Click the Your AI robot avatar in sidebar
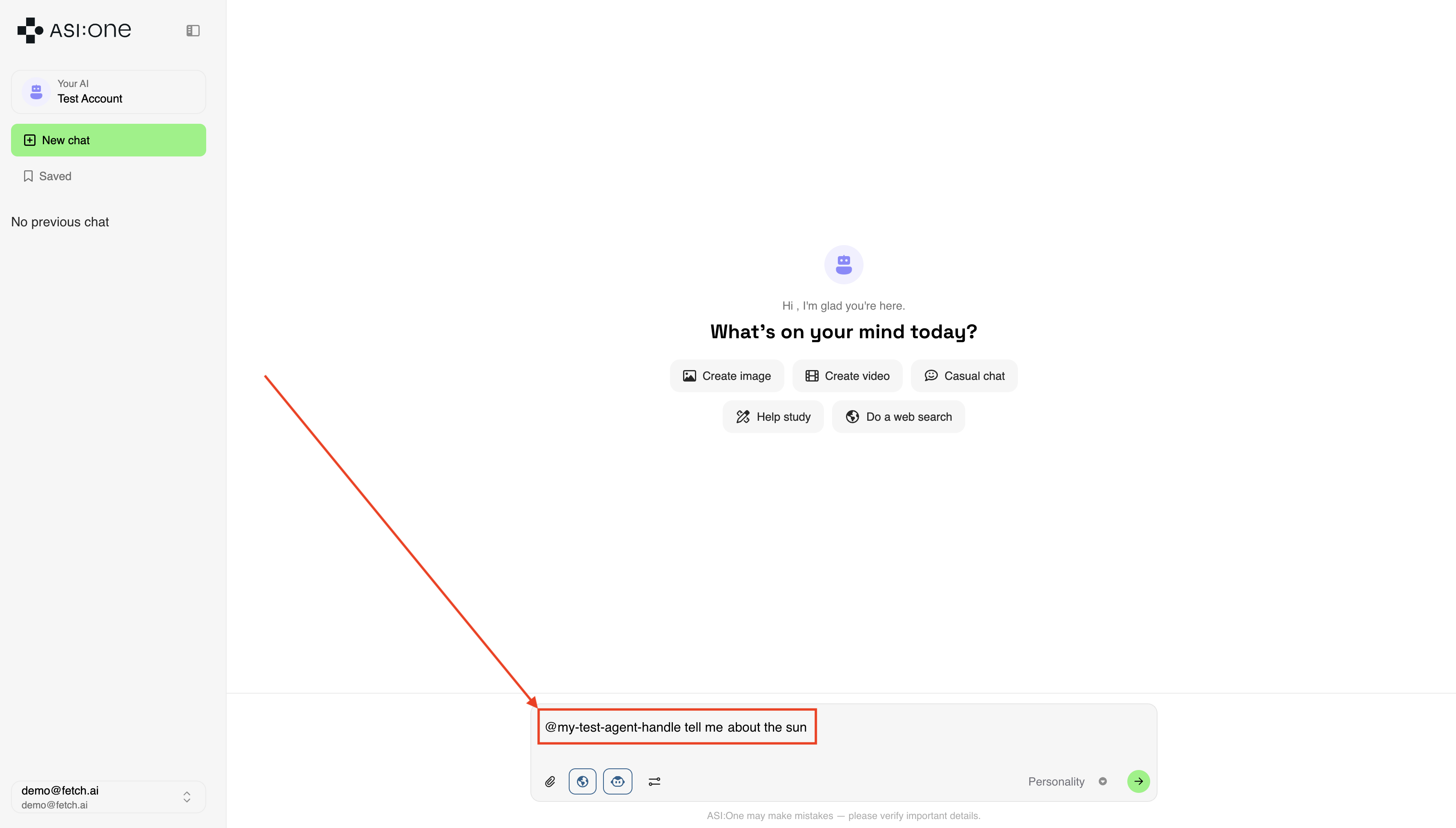Image resolution: width=1456 pixels, height=828 pixels. [x=36, y=92]
